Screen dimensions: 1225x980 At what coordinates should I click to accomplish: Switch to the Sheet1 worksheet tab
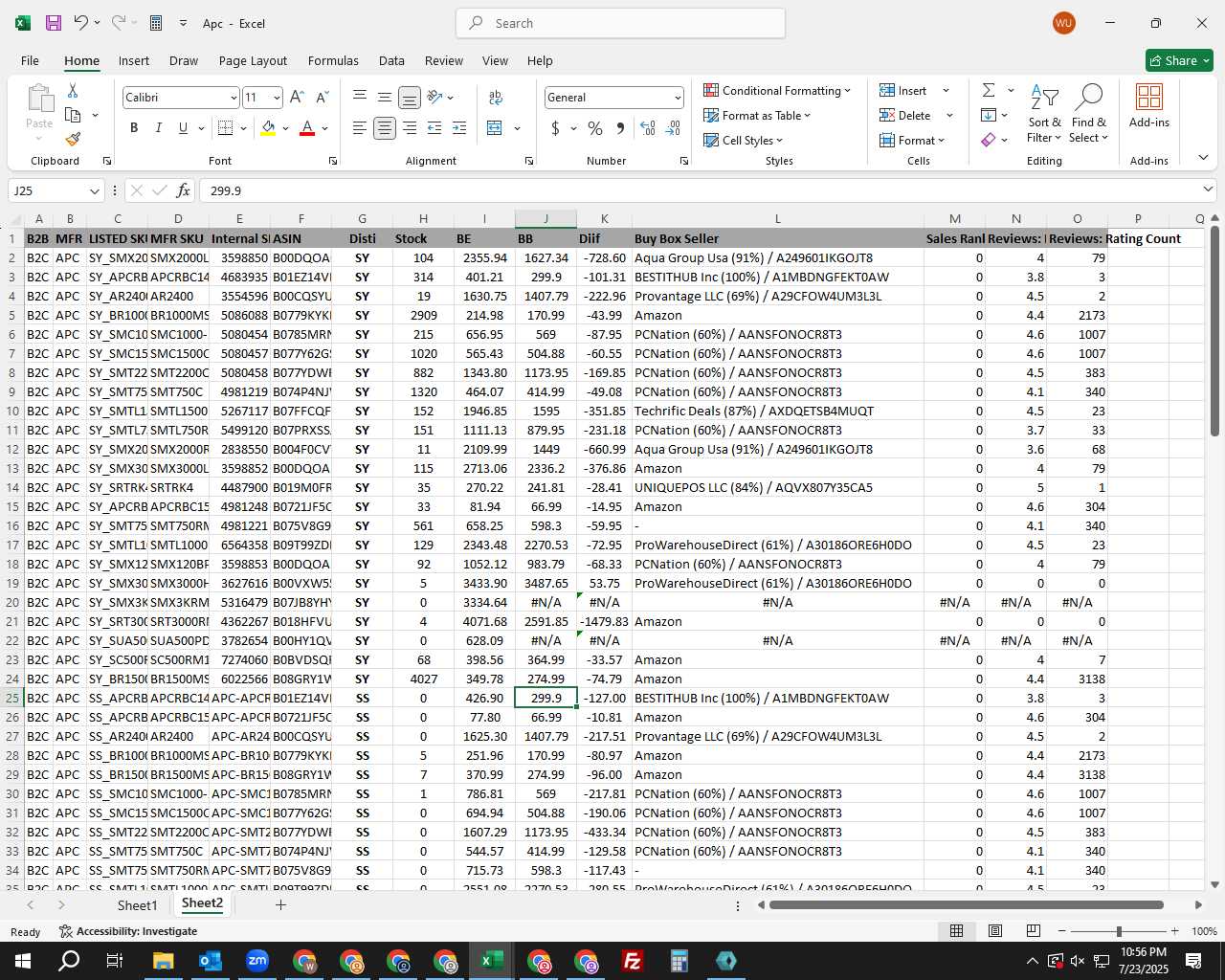137,904
